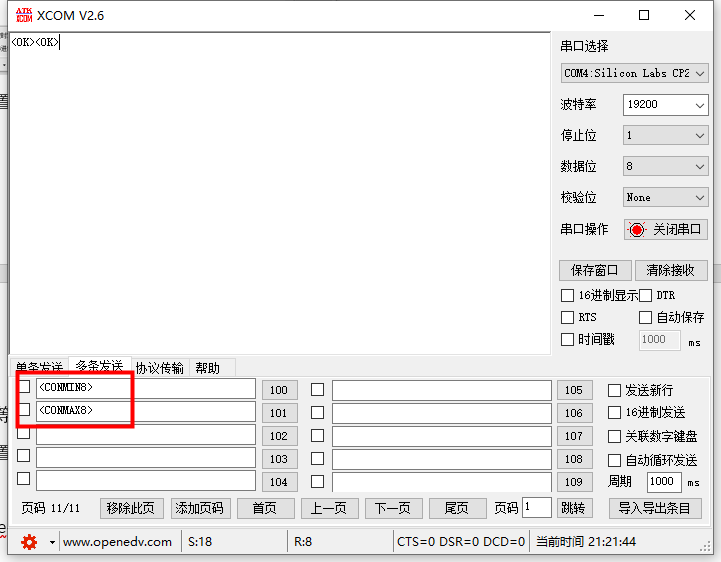This screenshot has height=562, width=721.
Task: Click the XCOM app logo in title bar
Action: (x=24, y=15)
